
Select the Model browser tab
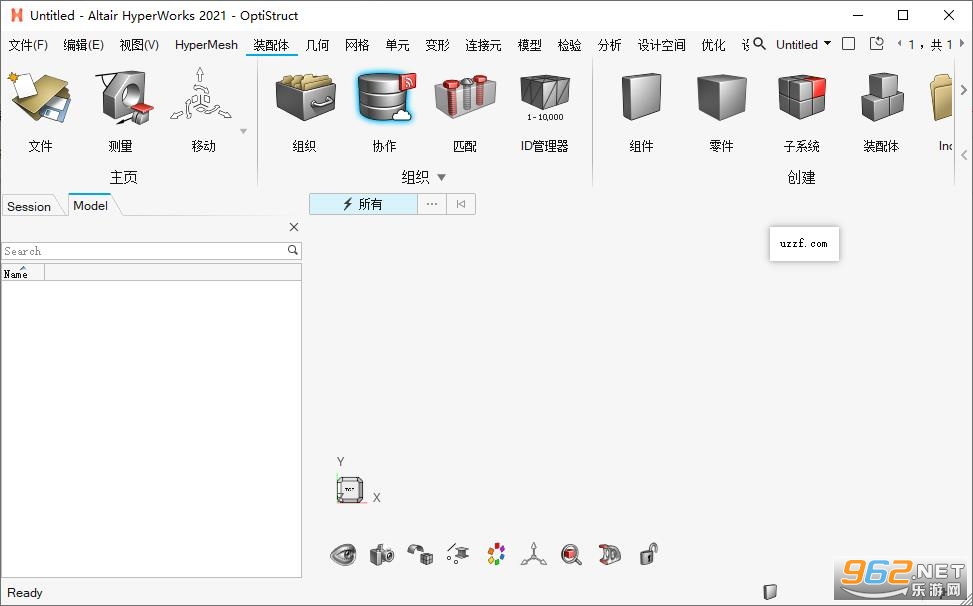point(91,205)
